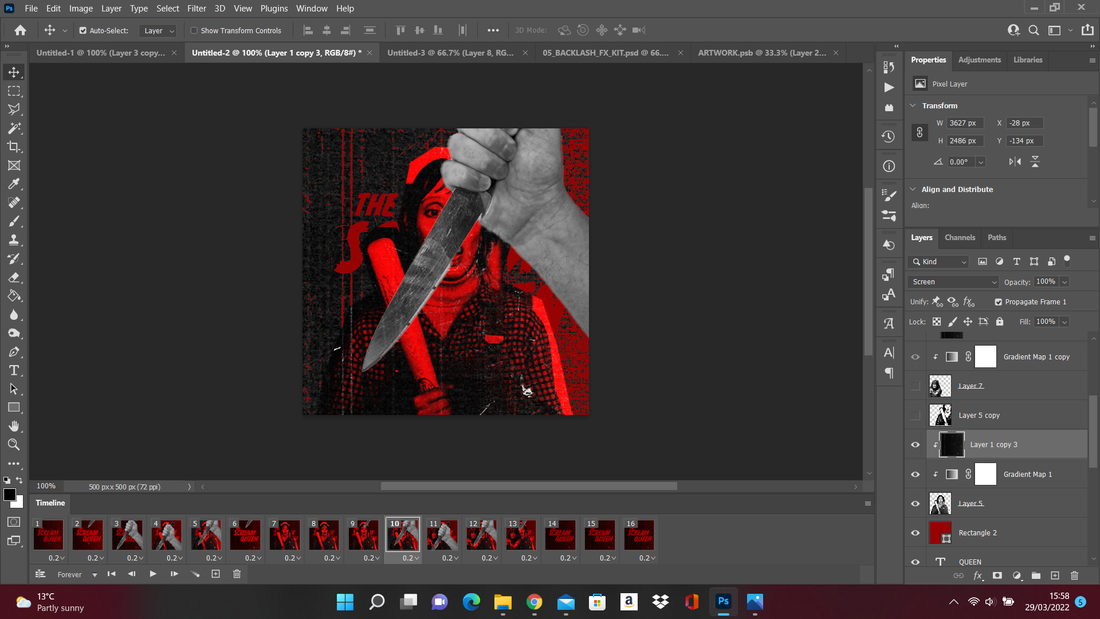Viewport: 1100px width, 619px height.
Task: Select the Zoom tool
Action: (x=14, y=445)
